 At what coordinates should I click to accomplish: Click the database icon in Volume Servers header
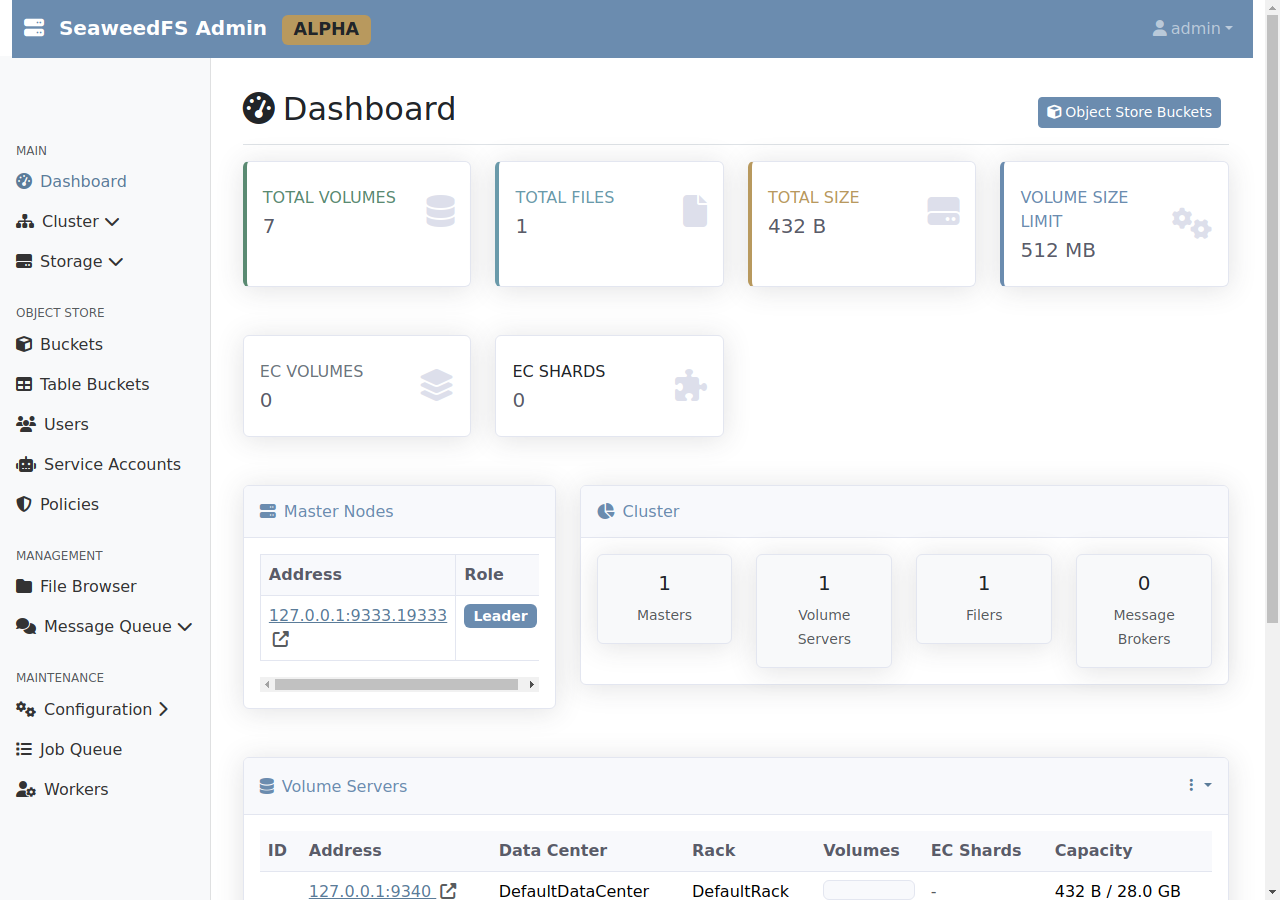267,786
